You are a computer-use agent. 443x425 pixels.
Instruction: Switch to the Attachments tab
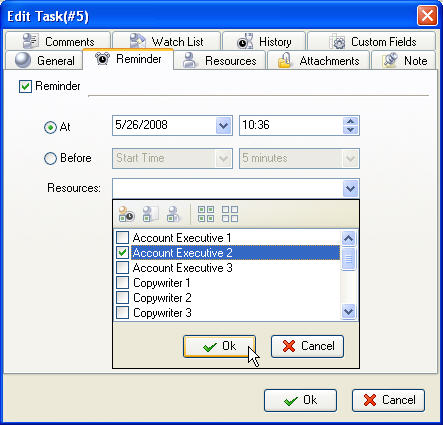coord(319,61)
